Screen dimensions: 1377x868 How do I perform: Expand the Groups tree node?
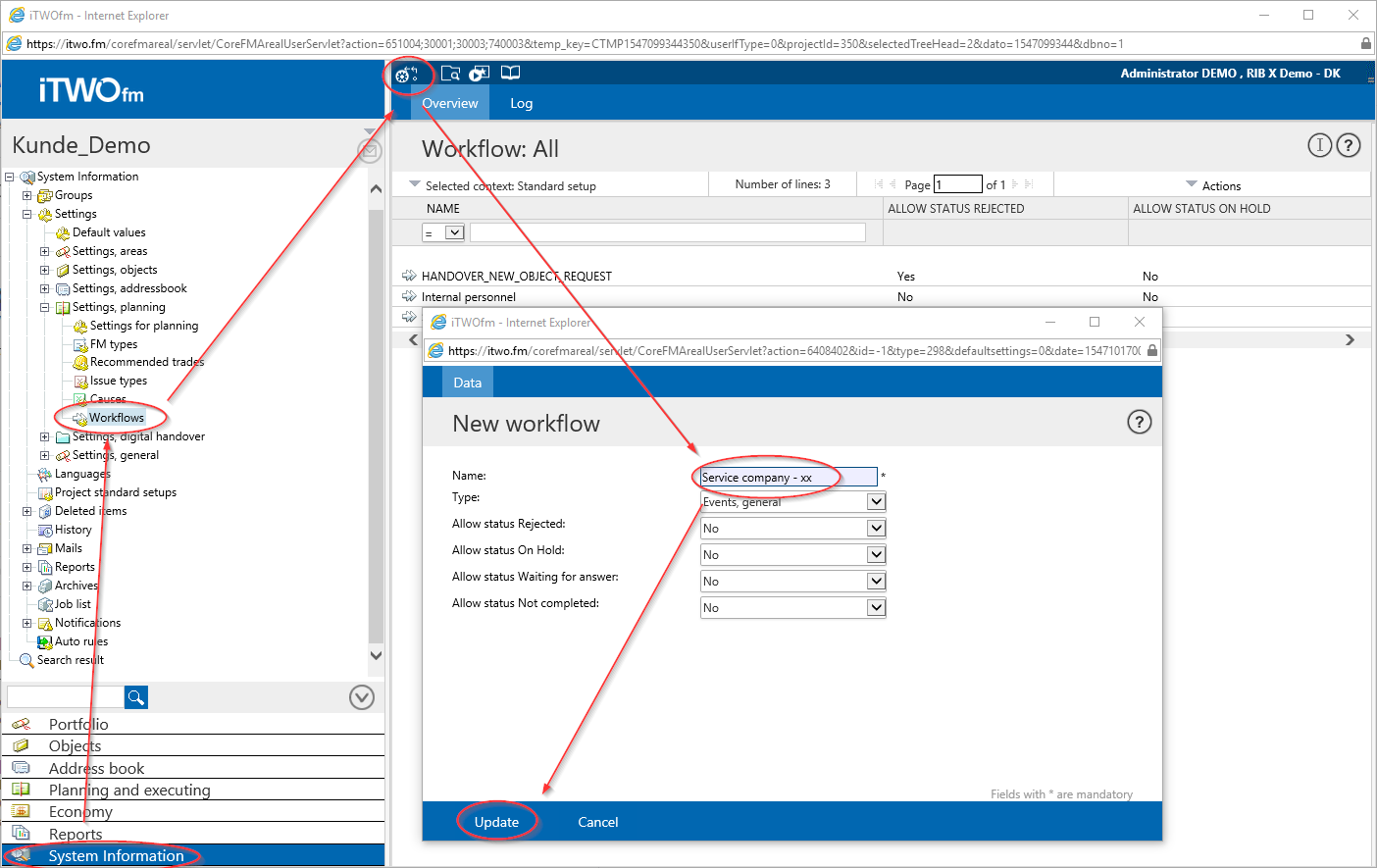pyautogui.click(x=27, y=195)
